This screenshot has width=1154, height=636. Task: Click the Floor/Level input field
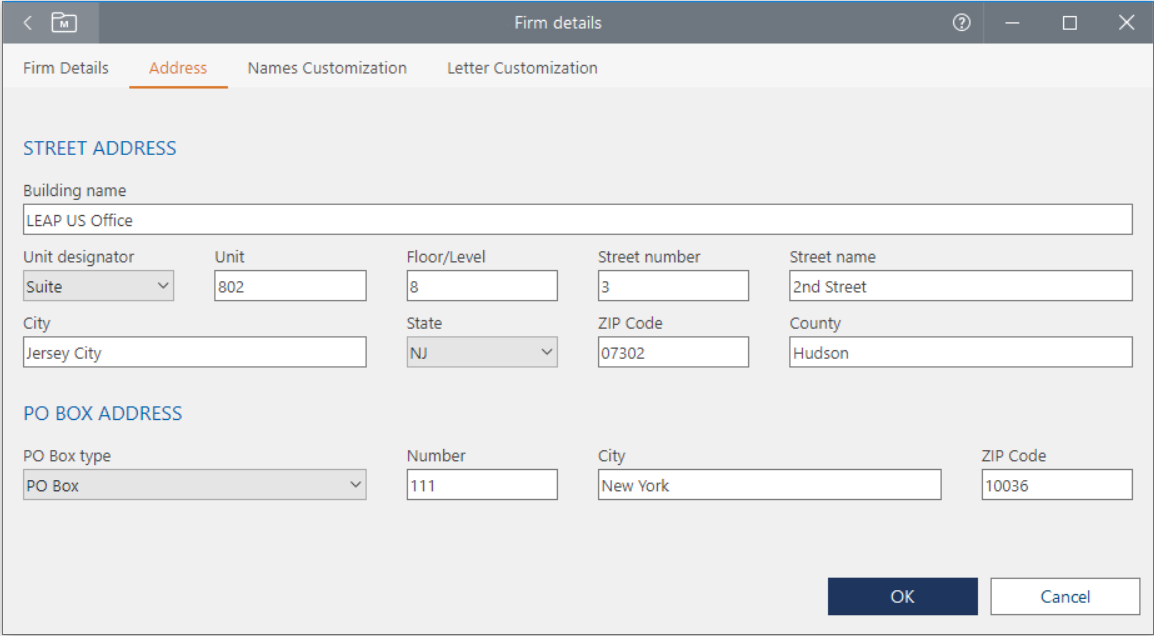(482, 286)
